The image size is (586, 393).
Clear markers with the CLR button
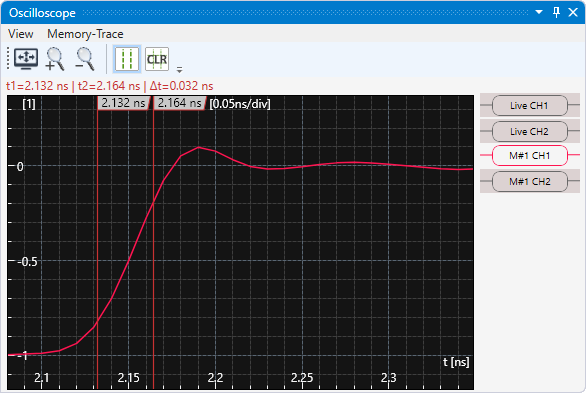tap(157, 59)
